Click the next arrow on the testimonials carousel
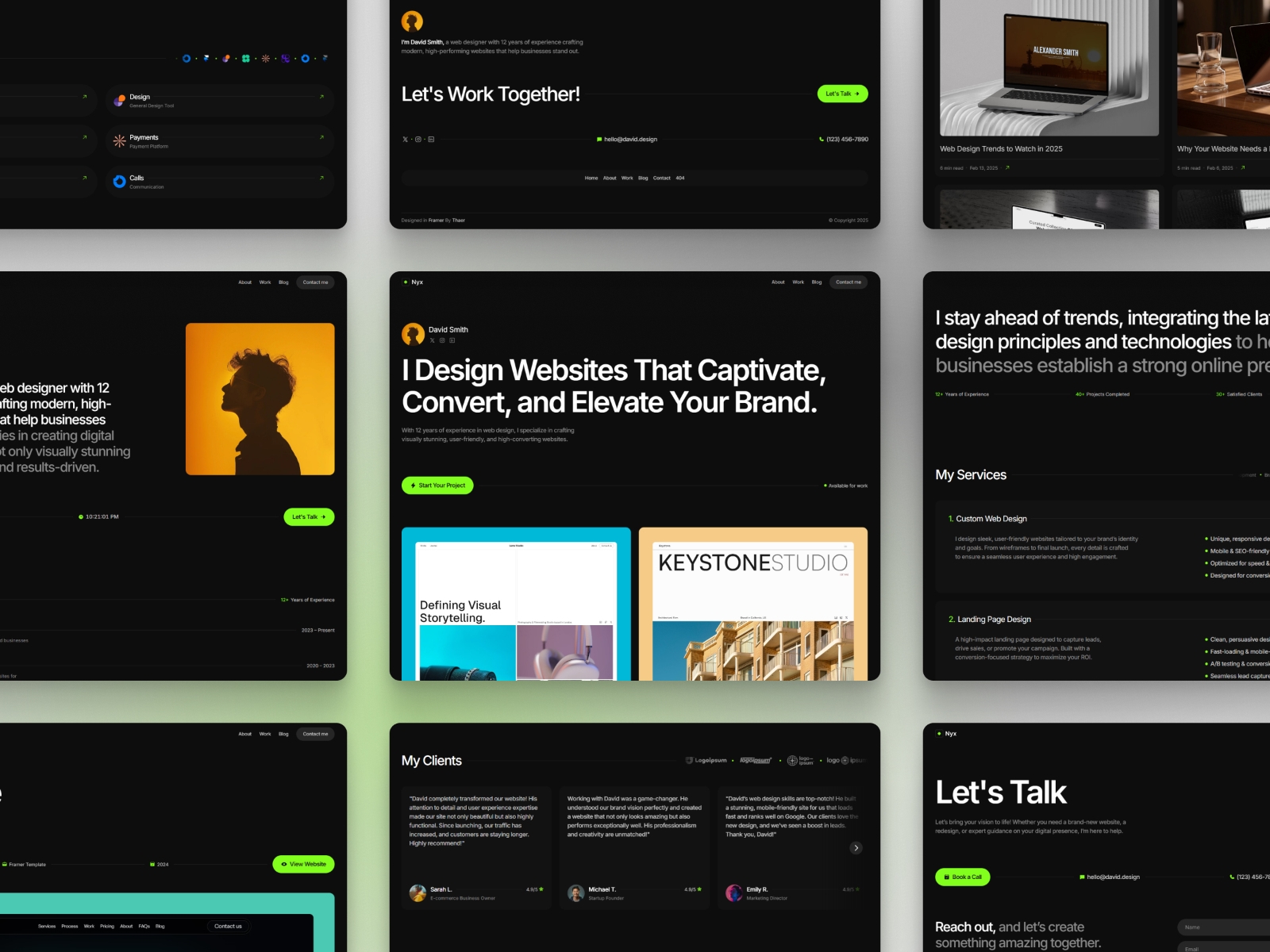Viewport: 1270px width, 952px height. [856, 848]
